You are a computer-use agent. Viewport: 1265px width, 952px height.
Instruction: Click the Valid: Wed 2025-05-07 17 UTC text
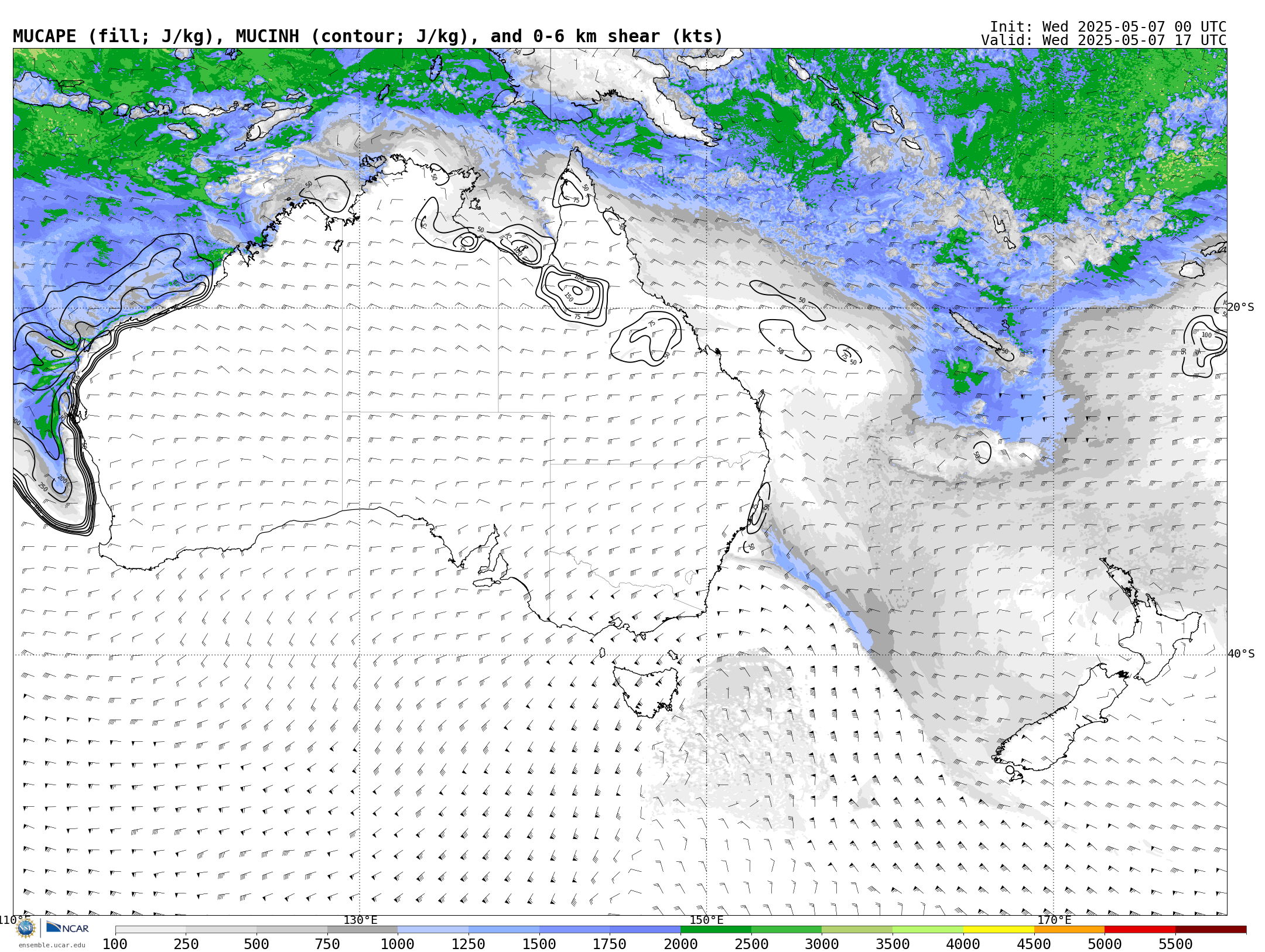pyautogui.click(x=1103, y=40)
